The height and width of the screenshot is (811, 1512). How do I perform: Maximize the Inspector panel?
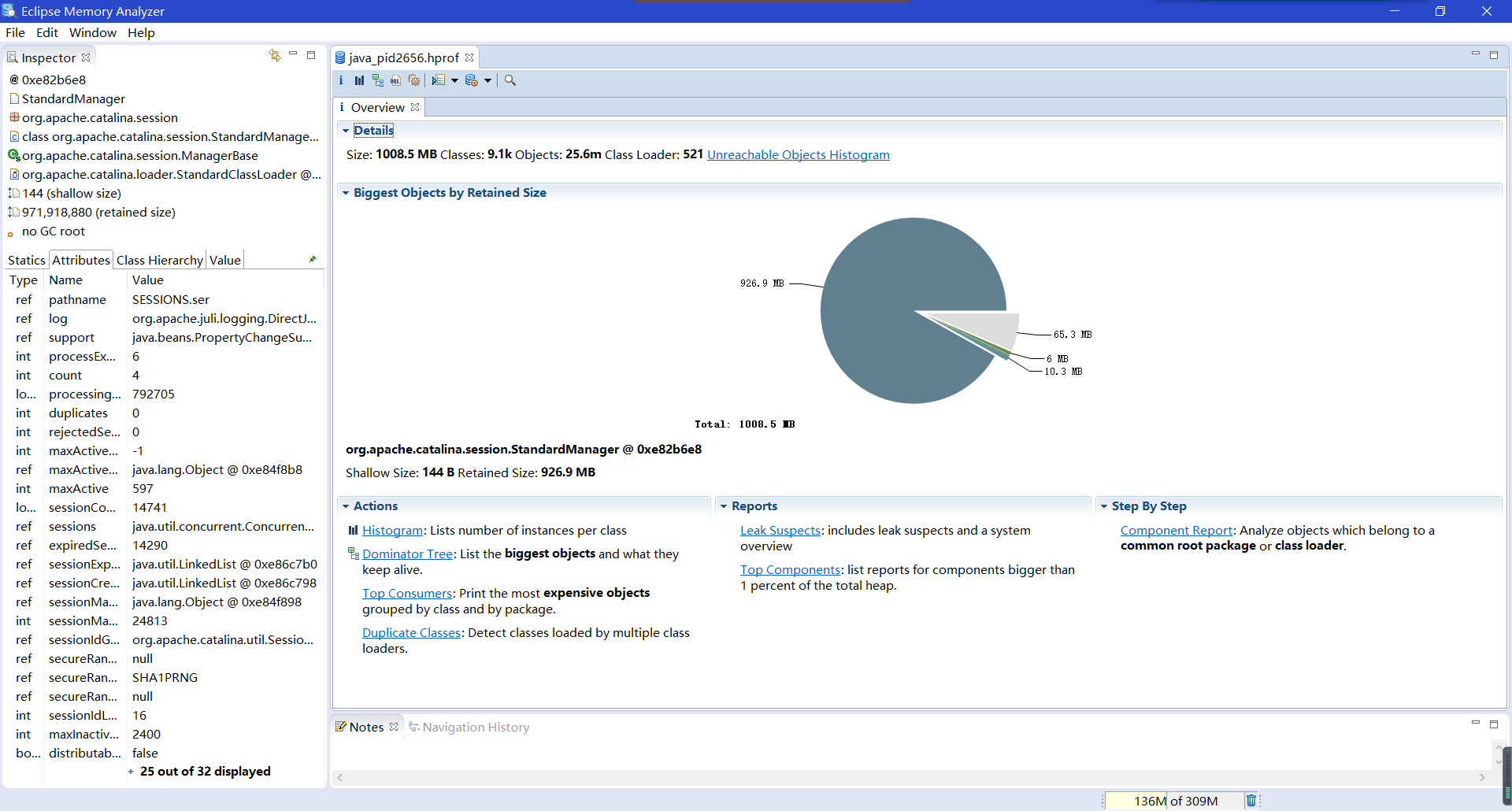click(x=311, y=55)
